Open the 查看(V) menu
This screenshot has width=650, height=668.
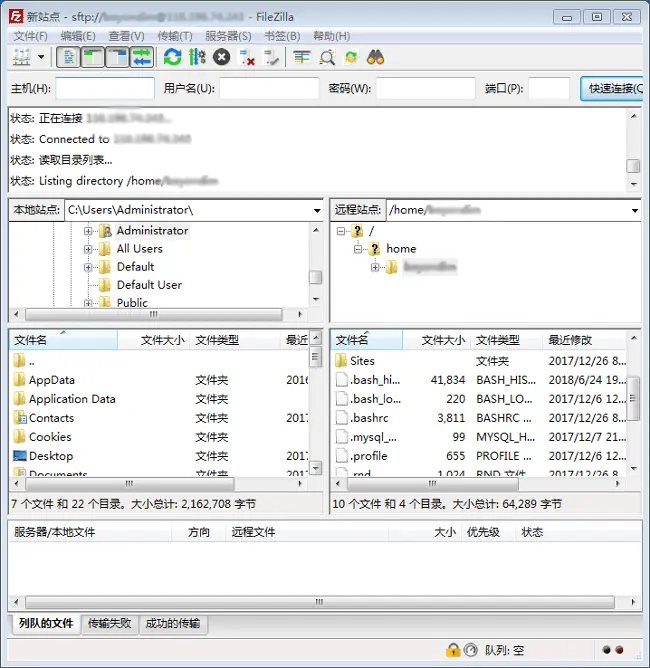(126, 36)
